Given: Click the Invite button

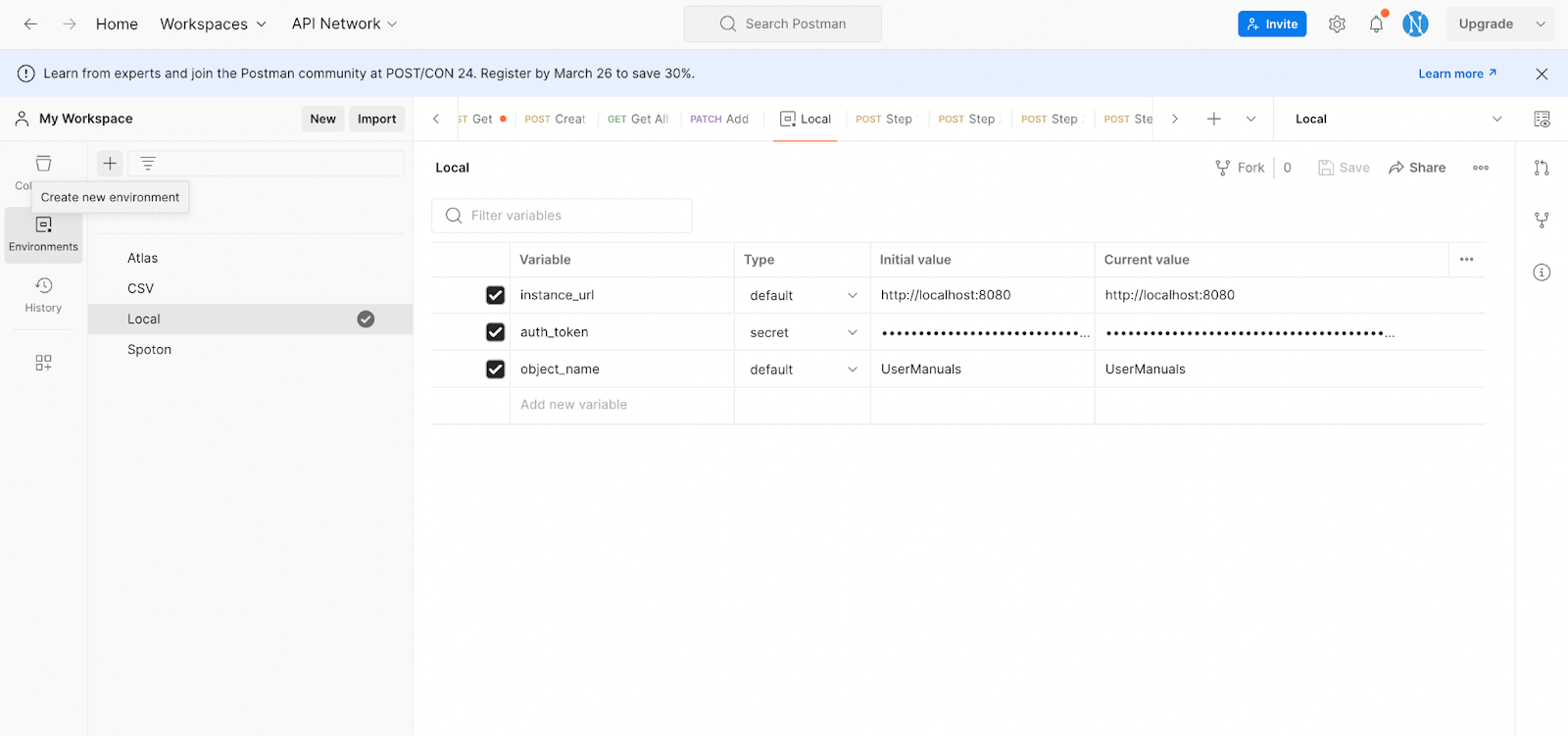Looking at the screenshot, I should [1272, 24].
